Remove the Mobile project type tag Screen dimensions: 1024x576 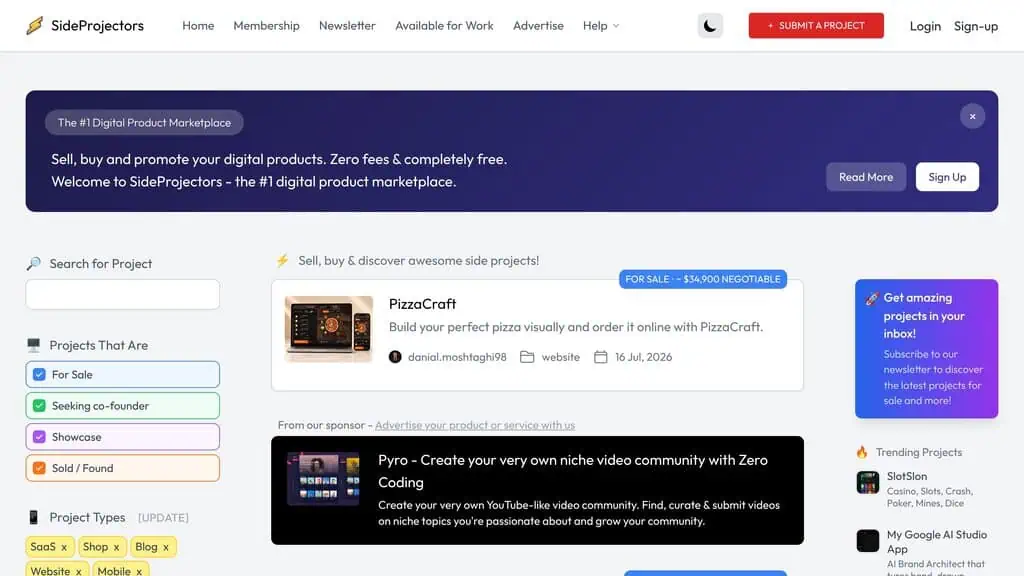click(138, 571)
